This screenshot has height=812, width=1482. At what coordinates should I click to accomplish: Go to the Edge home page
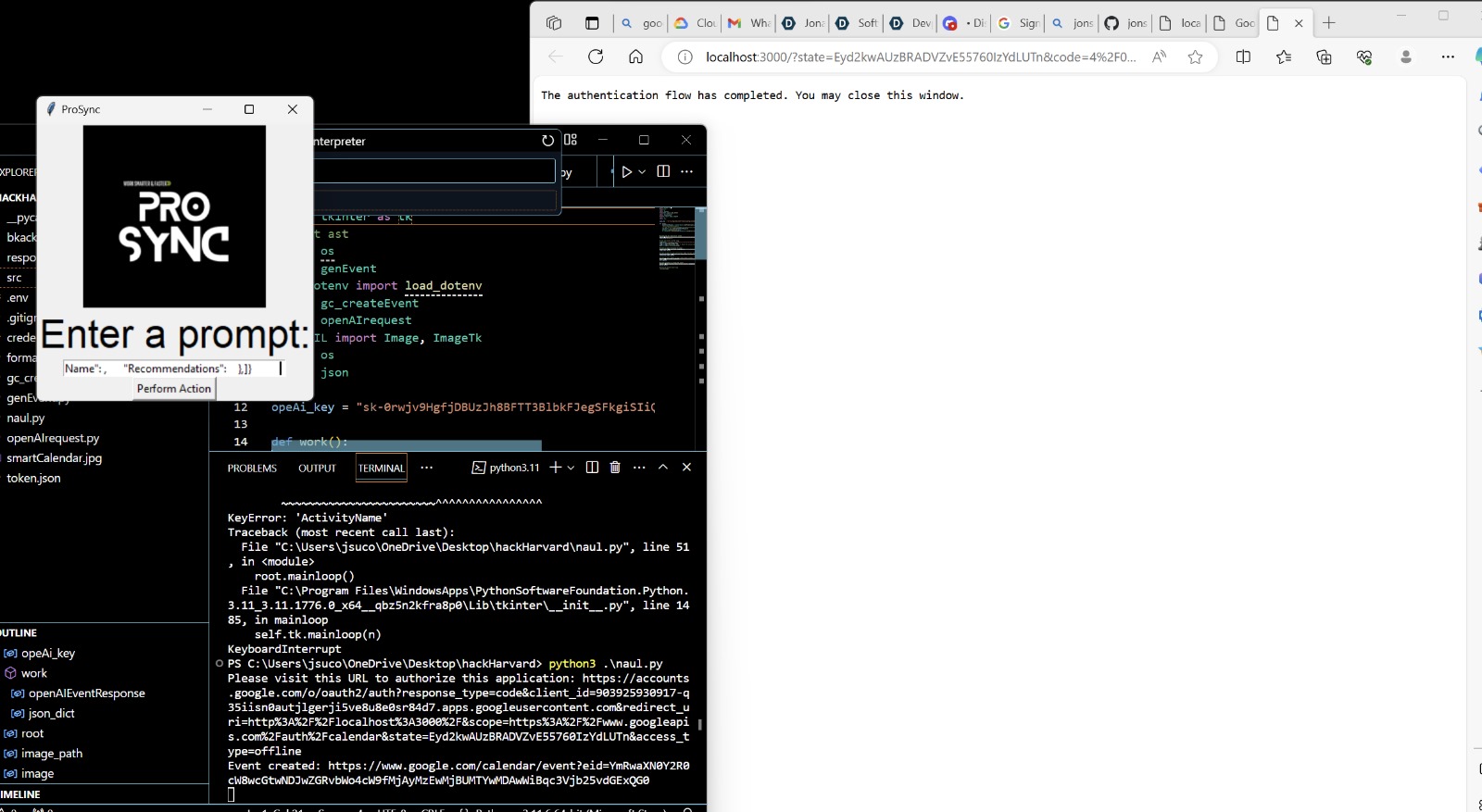[x=635, y=57]
